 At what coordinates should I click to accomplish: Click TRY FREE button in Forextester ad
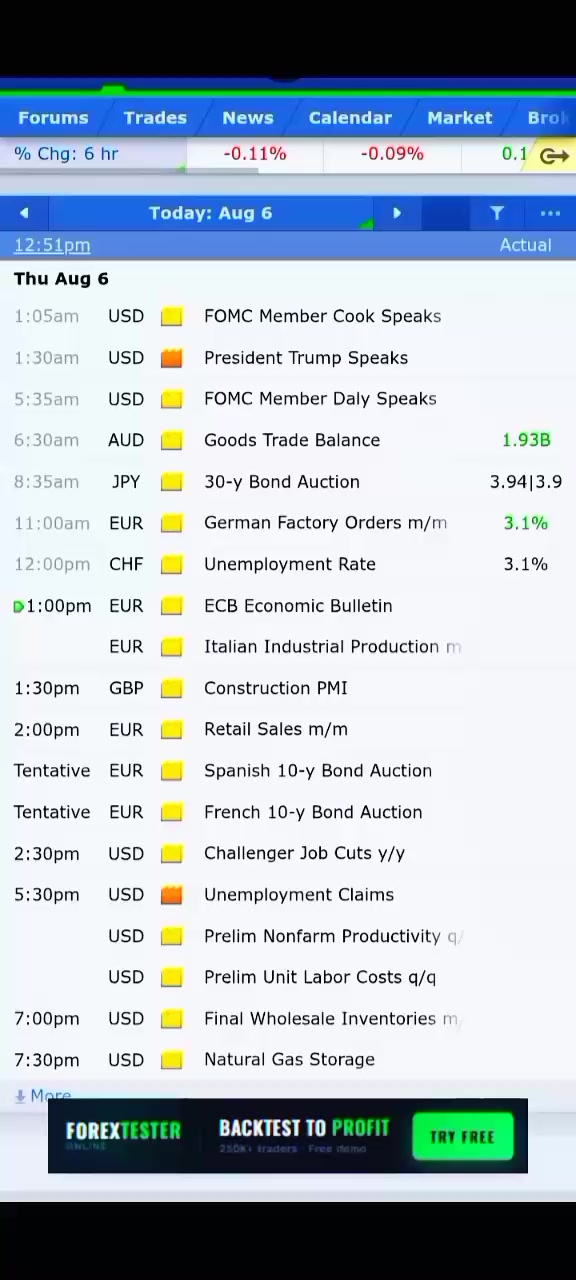462,1137
